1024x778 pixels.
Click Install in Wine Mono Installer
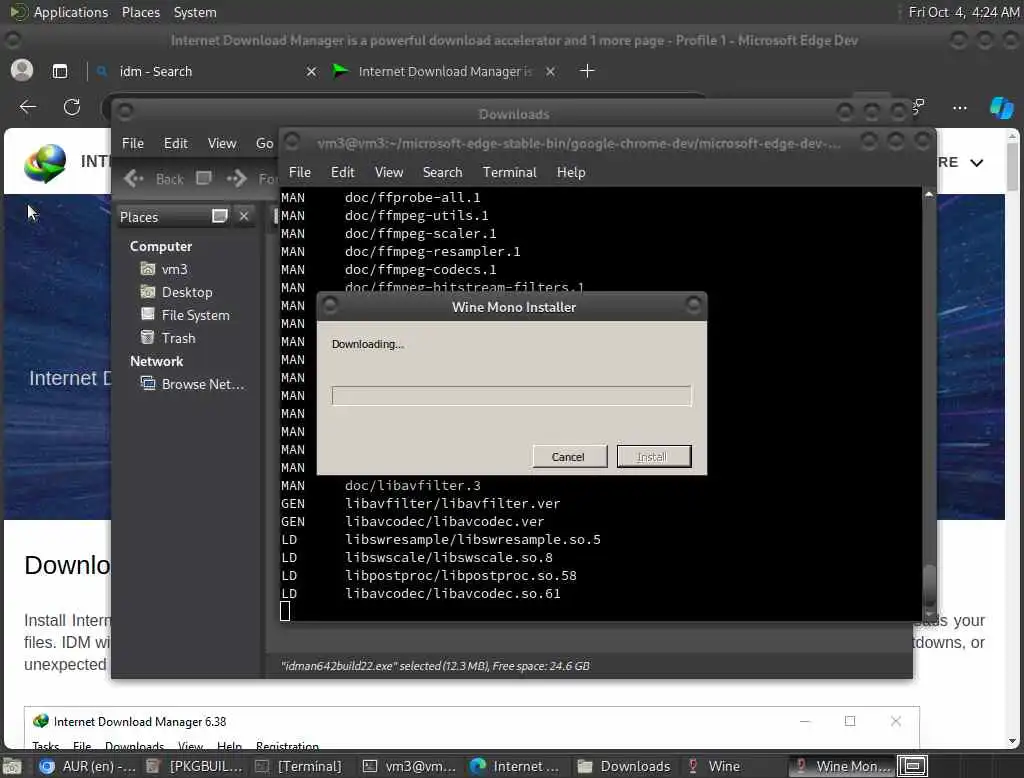point(653,457)
